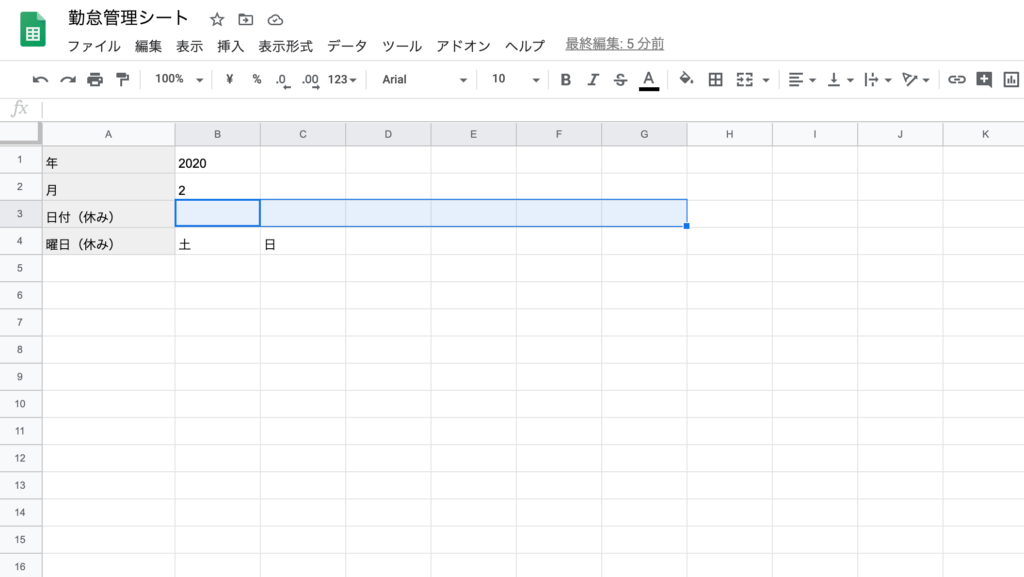Toggle bold formatting

[566, 80]
